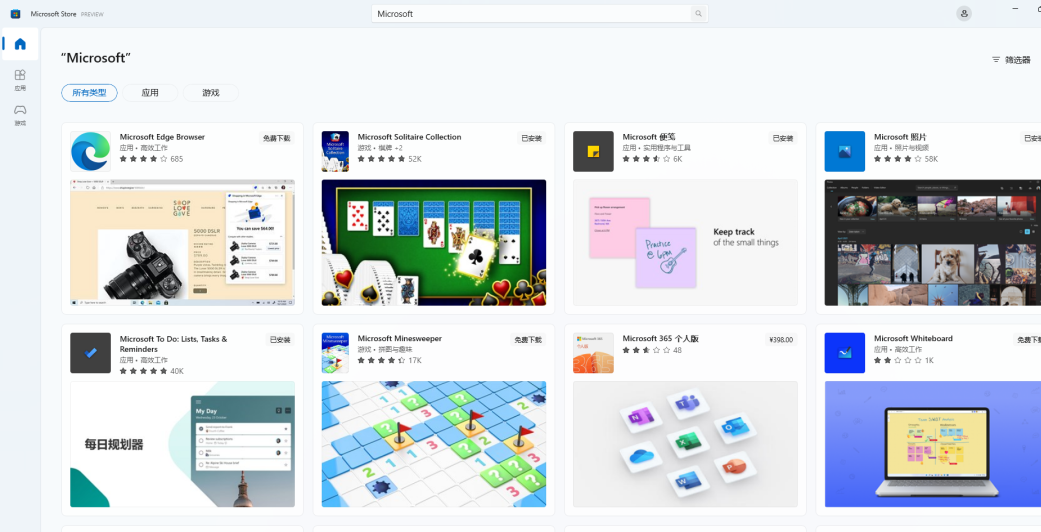Click the Microsoft Minesweeper title text
Screen dimensions: 1041x532
pyautogui.click(x=400, y=338)
